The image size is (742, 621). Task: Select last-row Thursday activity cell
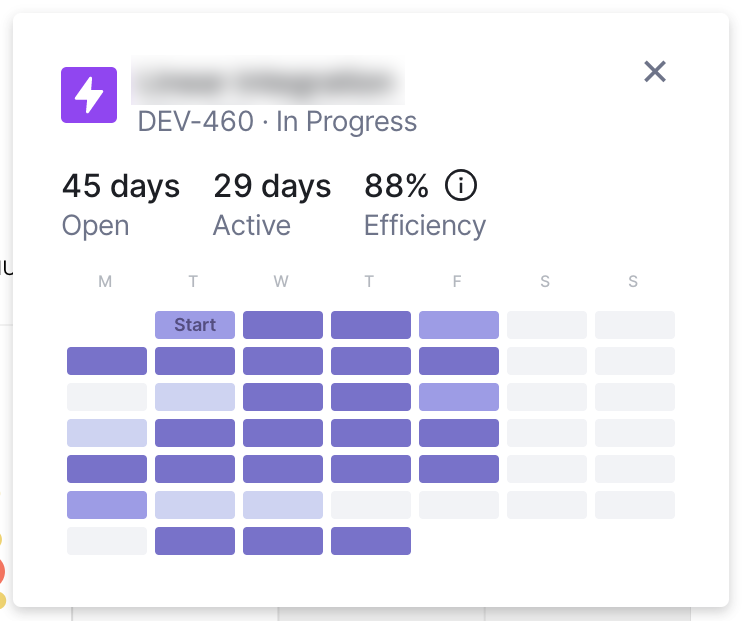(371, 541)
